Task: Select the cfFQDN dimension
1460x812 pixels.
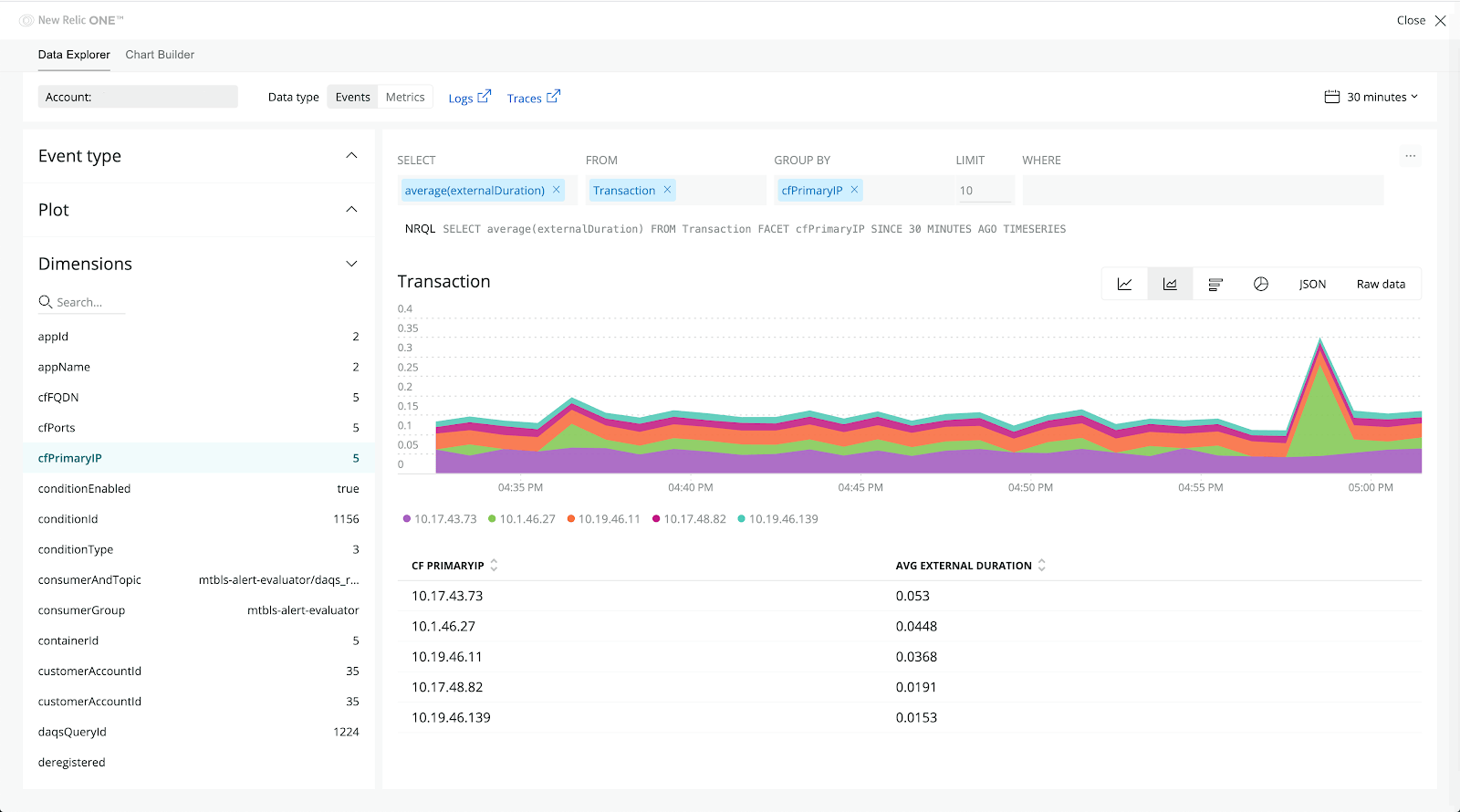Action: pos(199,397)
